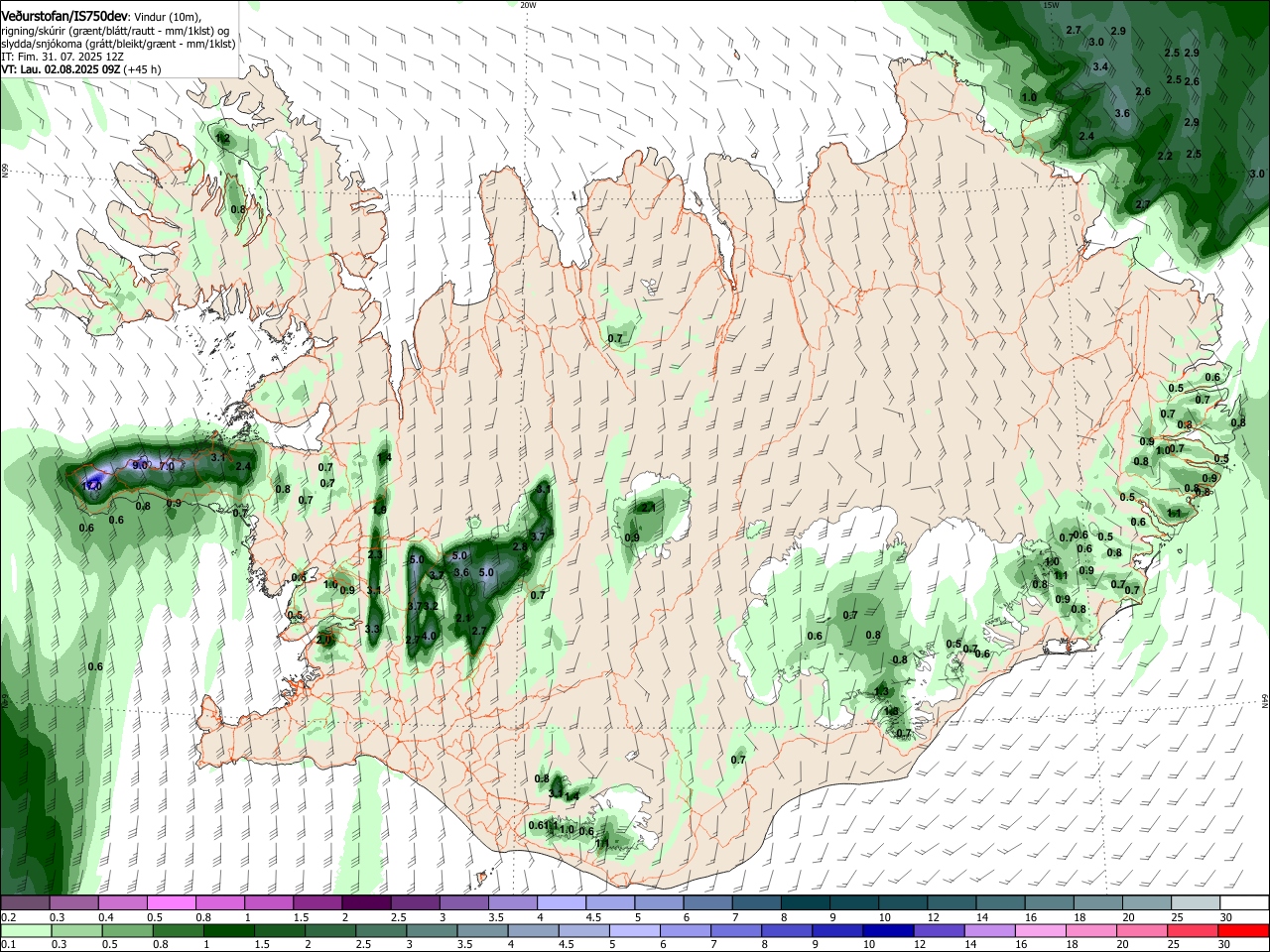Pick the lightest green first swatch, lower legend
Viewport: 1270px width, 952px height.
(25, 931)
